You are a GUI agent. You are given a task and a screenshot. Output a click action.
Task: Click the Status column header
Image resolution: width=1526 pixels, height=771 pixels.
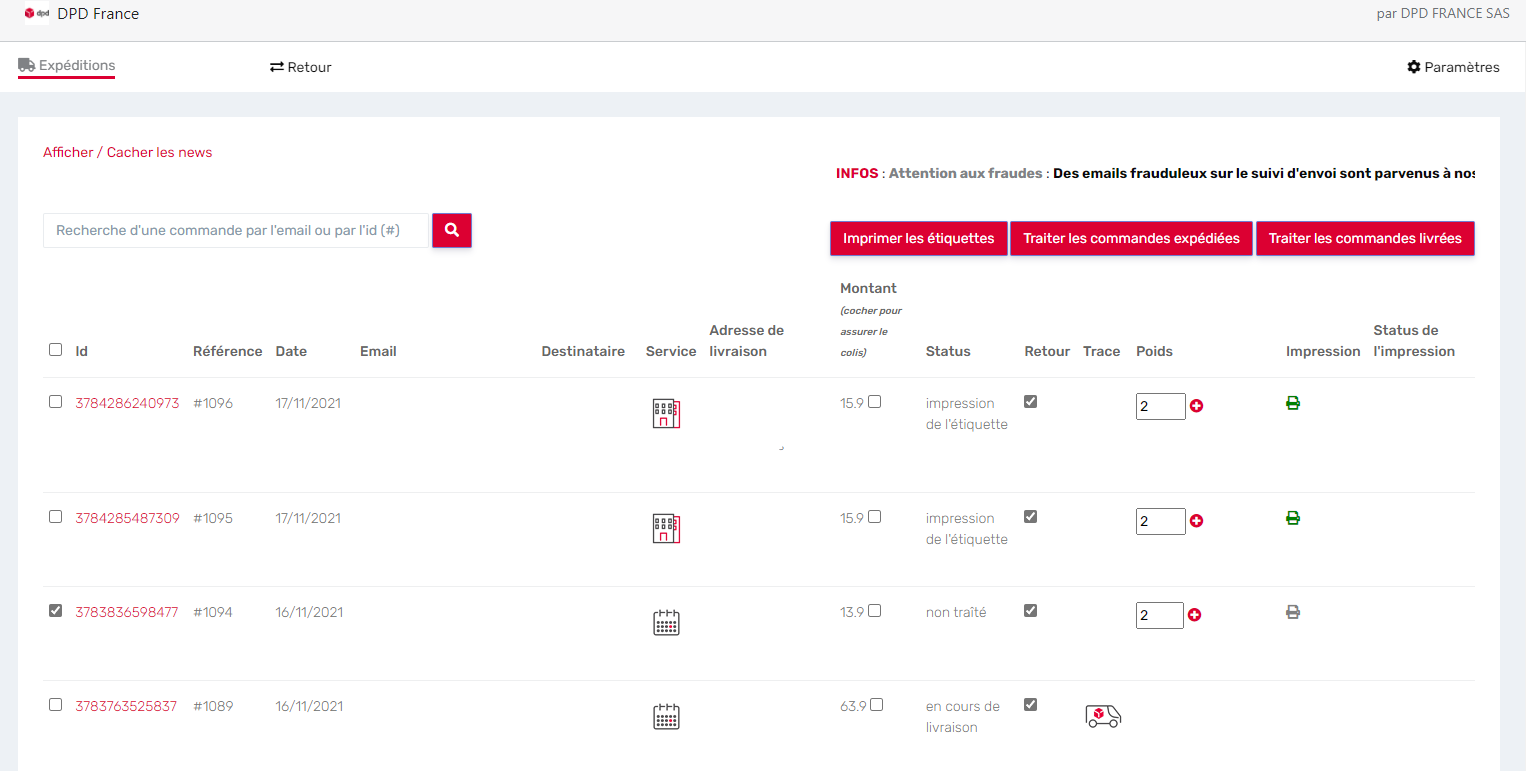[948, 352]
